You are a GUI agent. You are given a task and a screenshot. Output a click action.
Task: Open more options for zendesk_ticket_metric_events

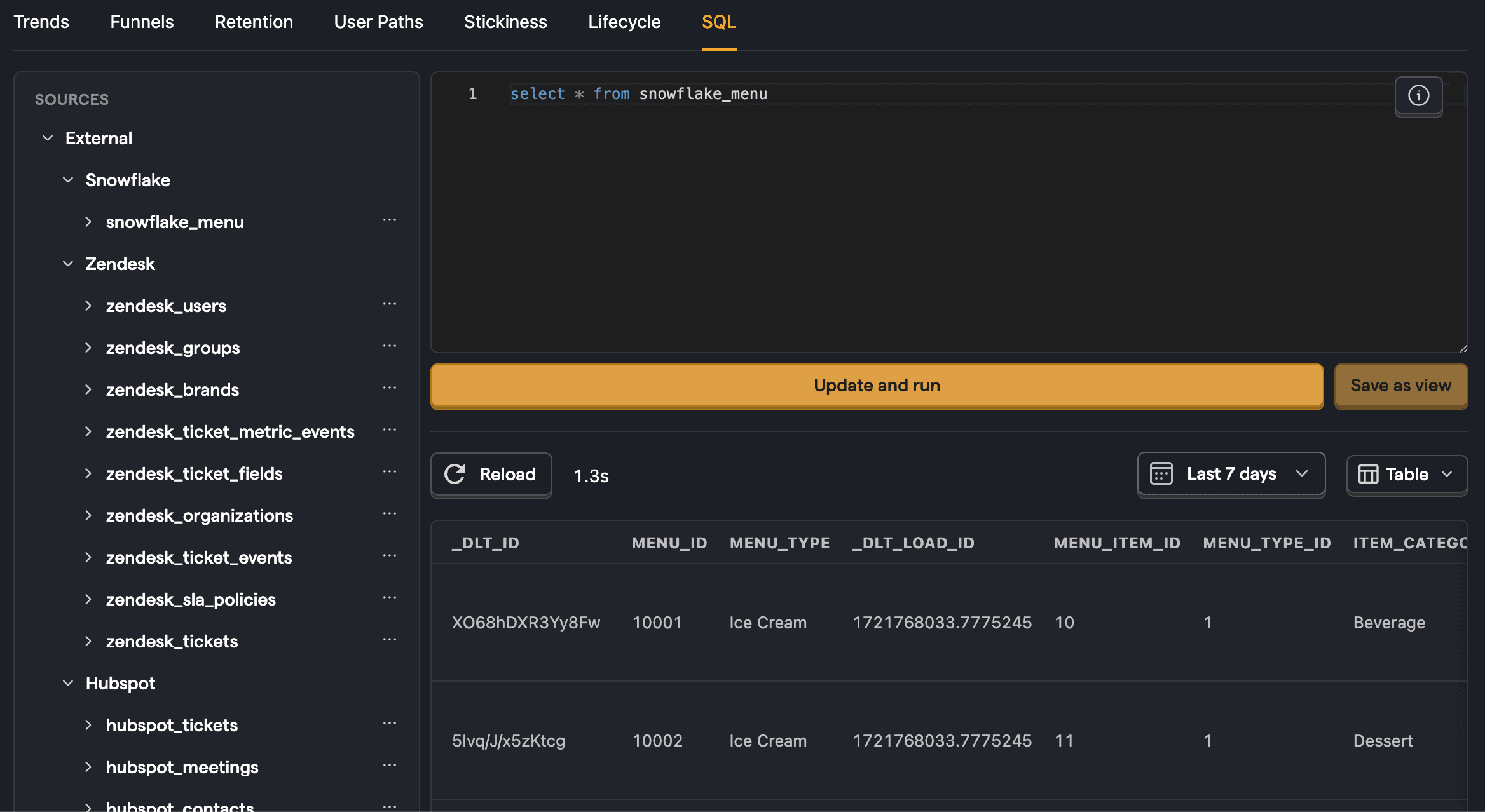point(390,431)
